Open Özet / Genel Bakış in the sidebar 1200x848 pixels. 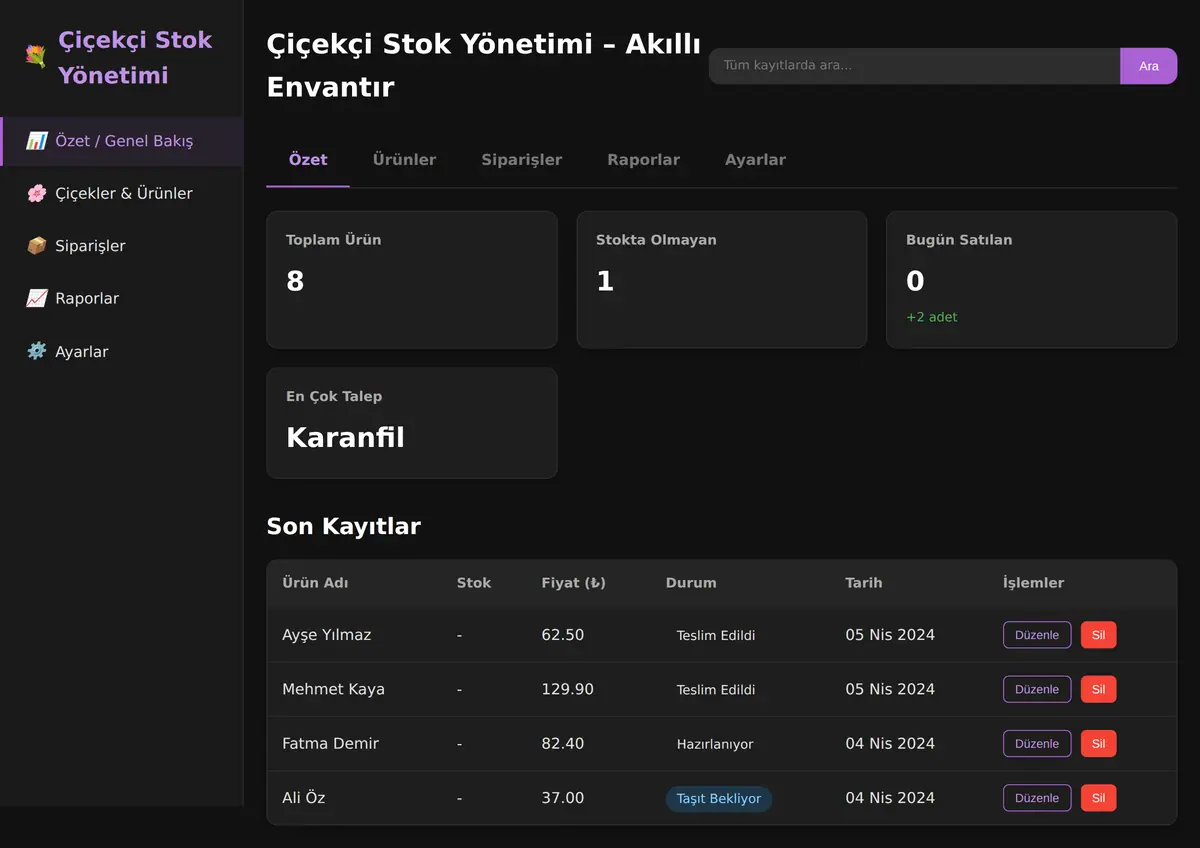tap(122, 141)
